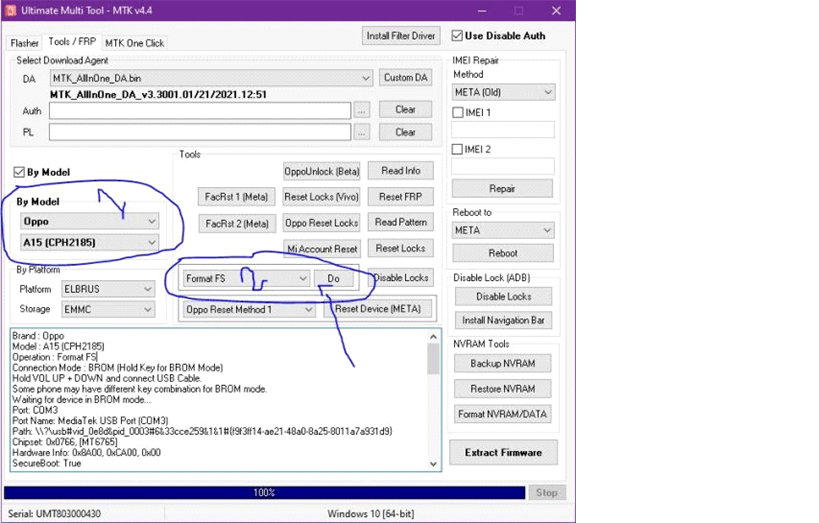This screenshot has height=523, width=819.
Task: Click the Do button
Action: coord(334,278)
